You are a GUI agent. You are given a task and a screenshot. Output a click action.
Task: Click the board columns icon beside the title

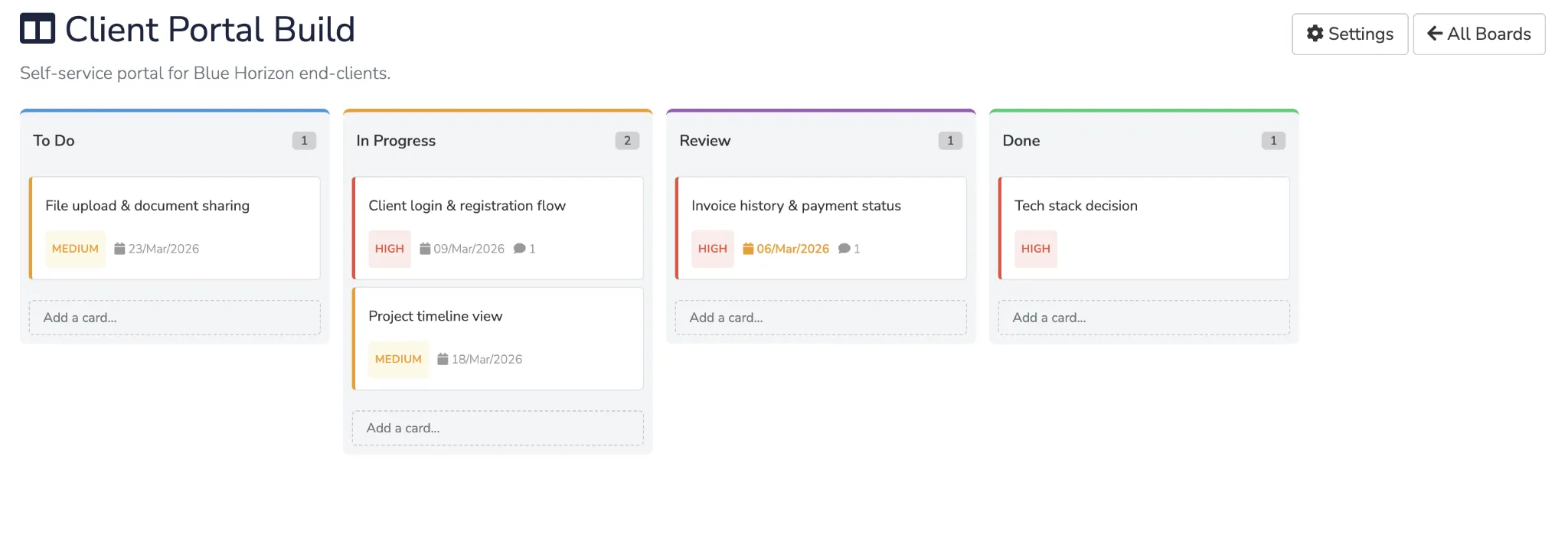(x=38, y=29)
